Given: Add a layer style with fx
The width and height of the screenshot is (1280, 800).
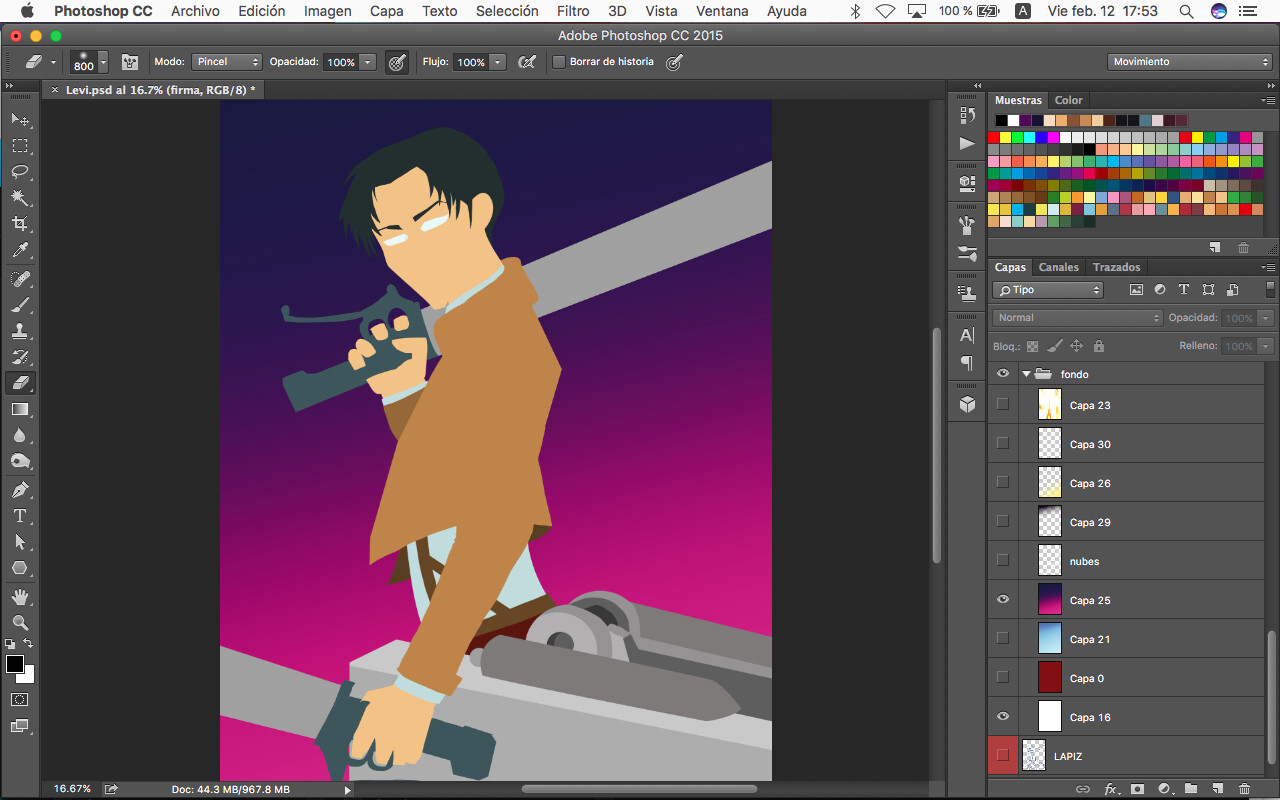Looking at the screenshot, I should pos(1110,789).
